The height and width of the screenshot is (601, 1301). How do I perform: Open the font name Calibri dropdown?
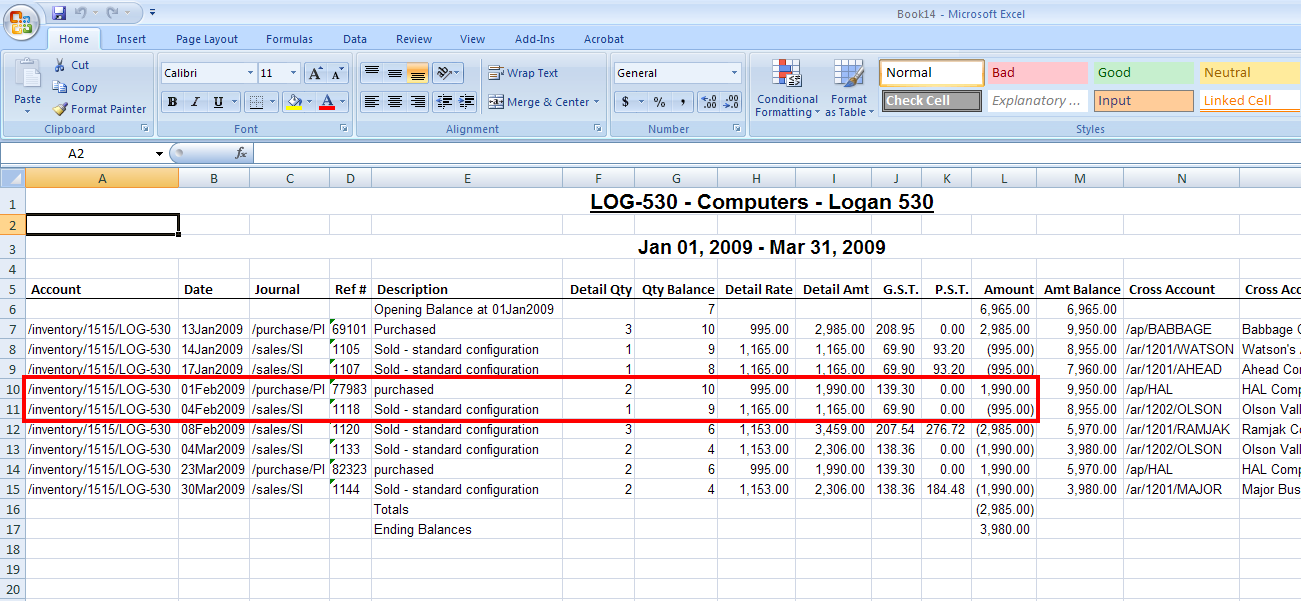tap(250, 73)
